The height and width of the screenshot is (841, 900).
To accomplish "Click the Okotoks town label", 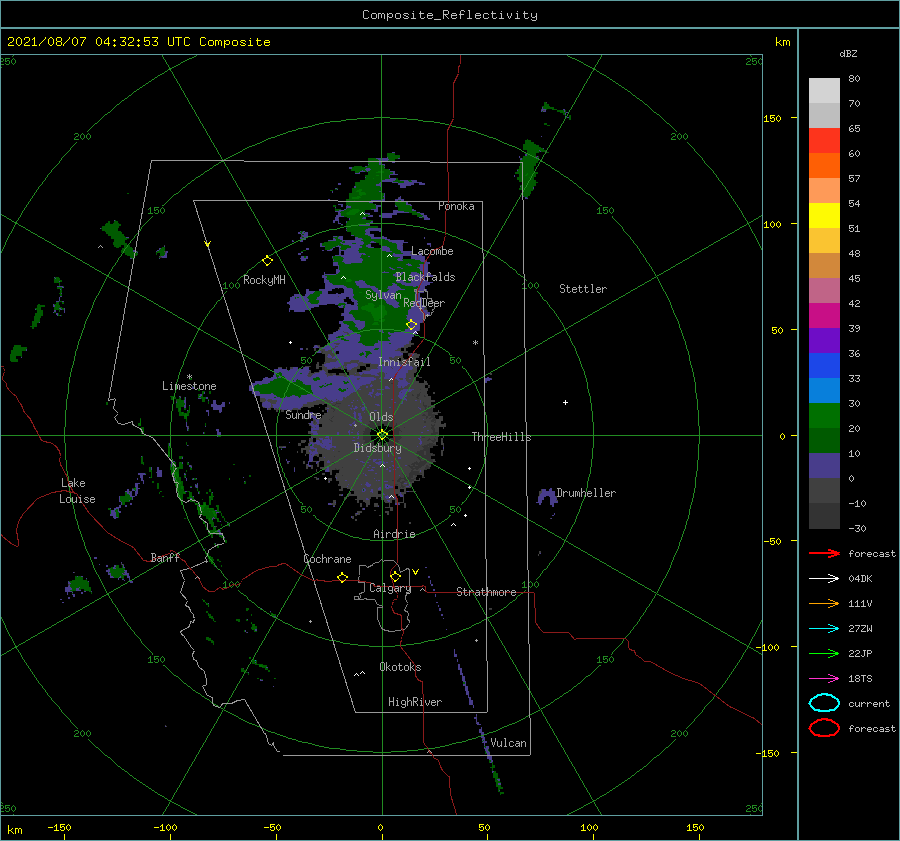I will tap(400, 667).
